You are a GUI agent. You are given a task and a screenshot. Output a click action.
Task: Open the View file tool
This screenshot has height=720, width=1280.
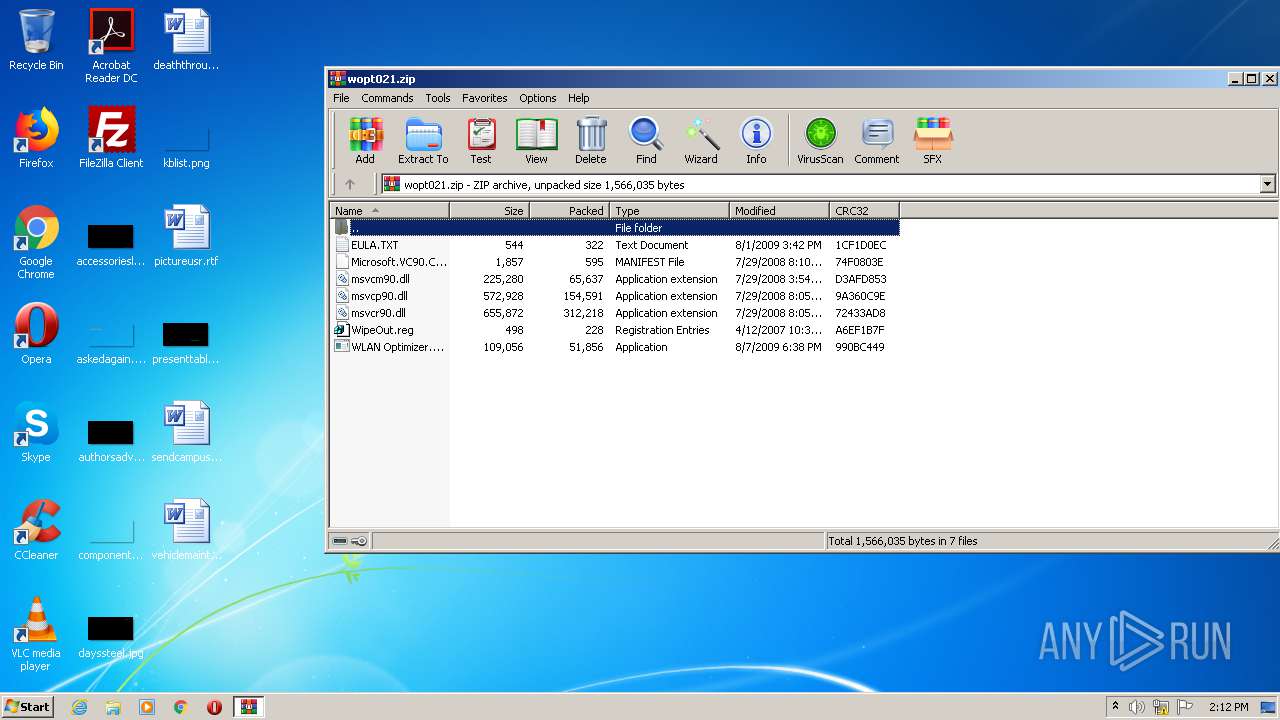tap(536, 140)
